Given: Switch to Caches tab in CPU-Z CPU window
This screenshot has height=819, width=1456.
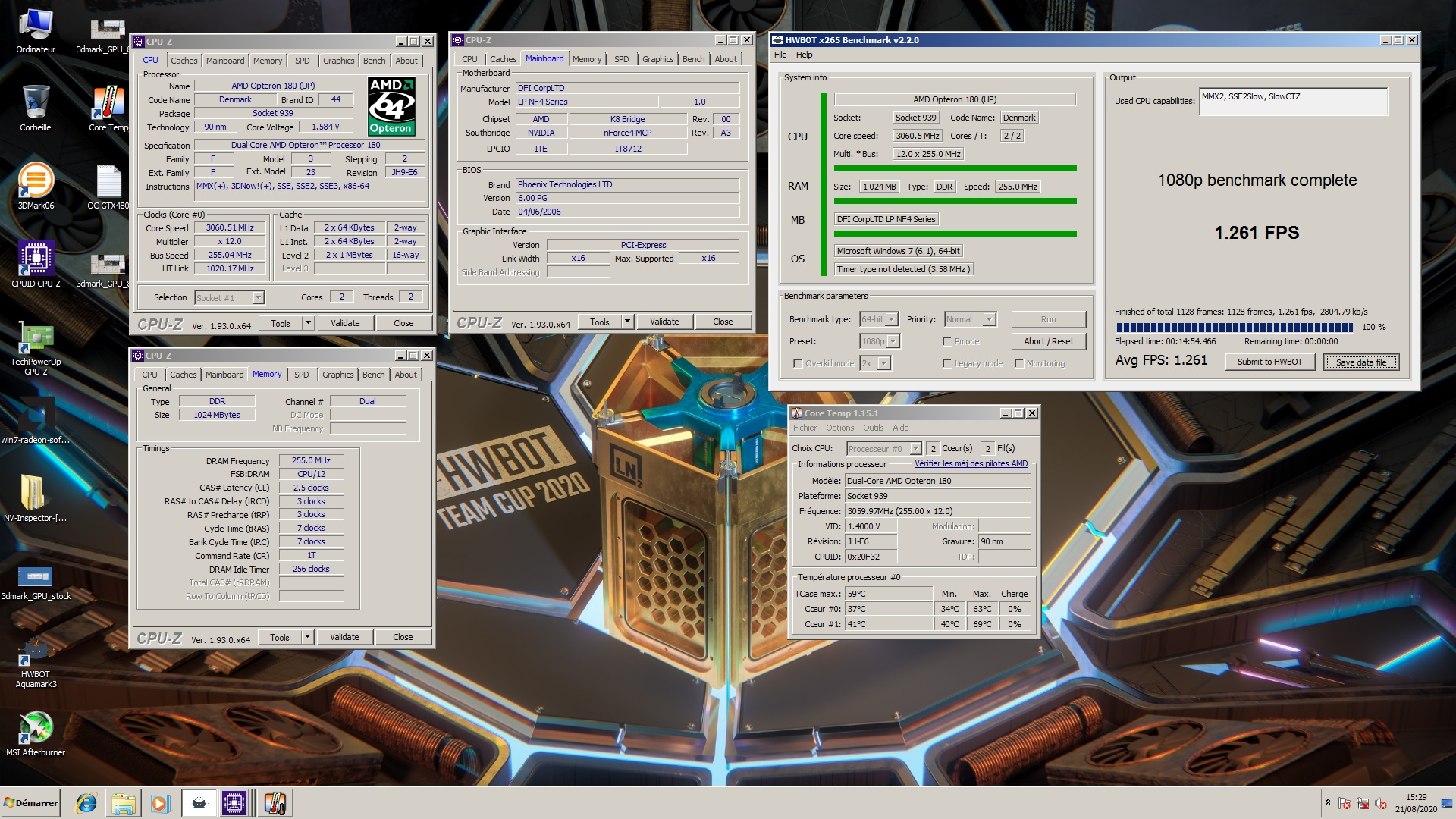Looking at the screenshot, I should coord(184,61).
